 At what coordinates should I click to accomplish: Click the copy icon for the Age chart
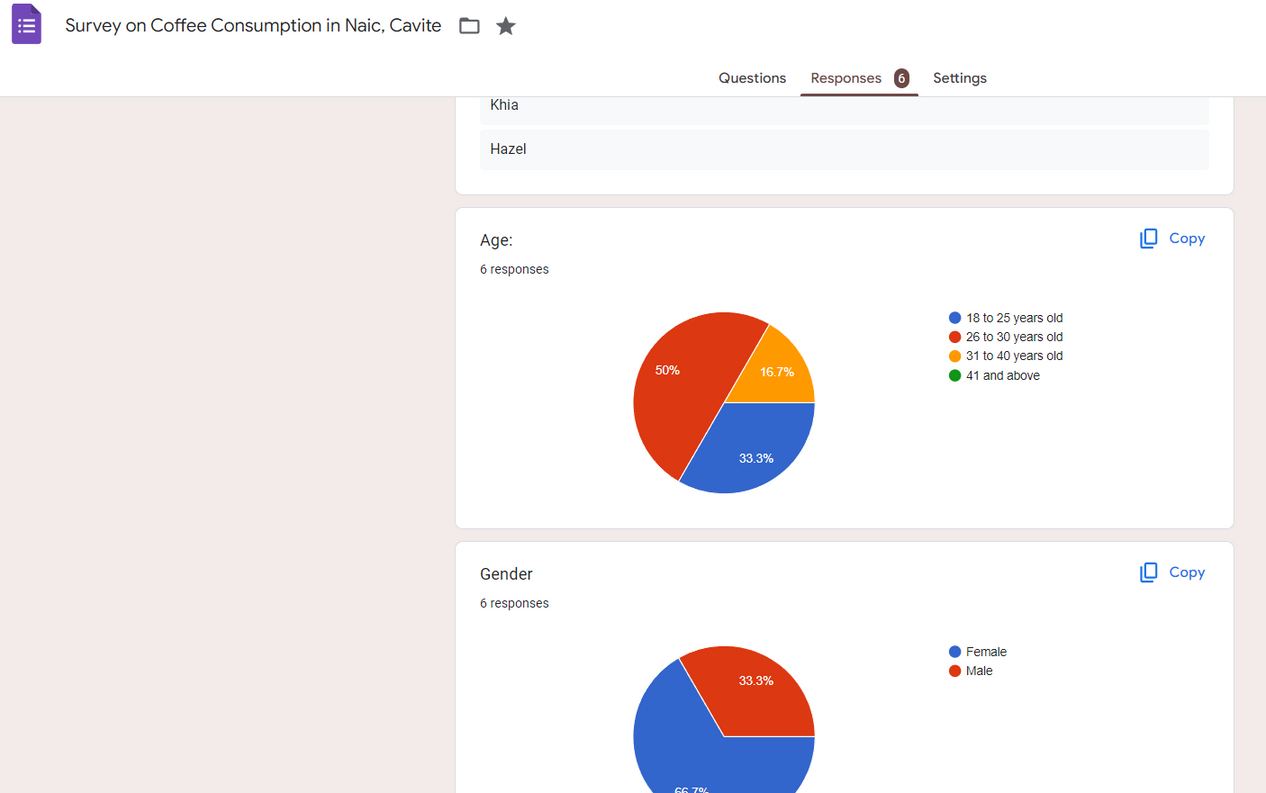pyautogui.click(x=1149, y=238)
